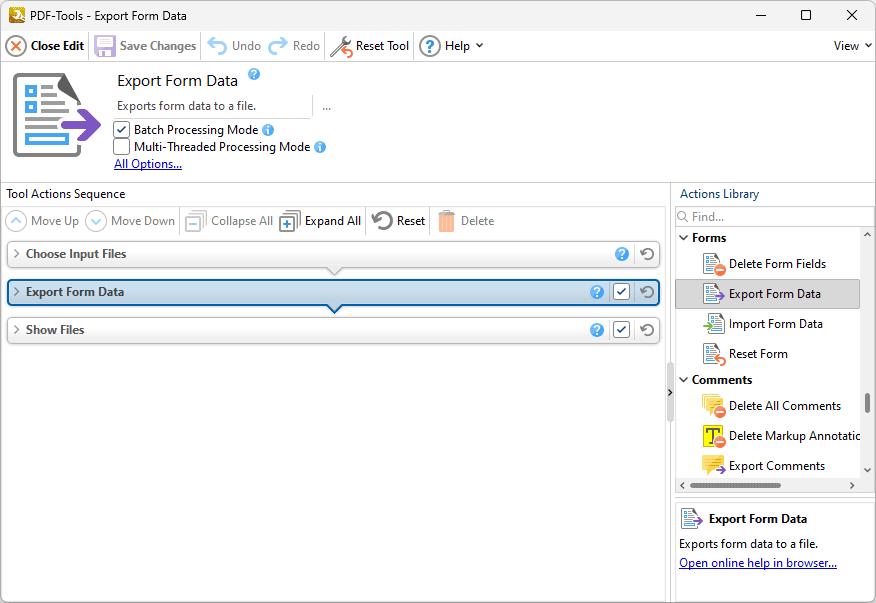Click the ellipsis button beside description
The height and width of the screenshot is (603, 876).
[x=326, y=107]
